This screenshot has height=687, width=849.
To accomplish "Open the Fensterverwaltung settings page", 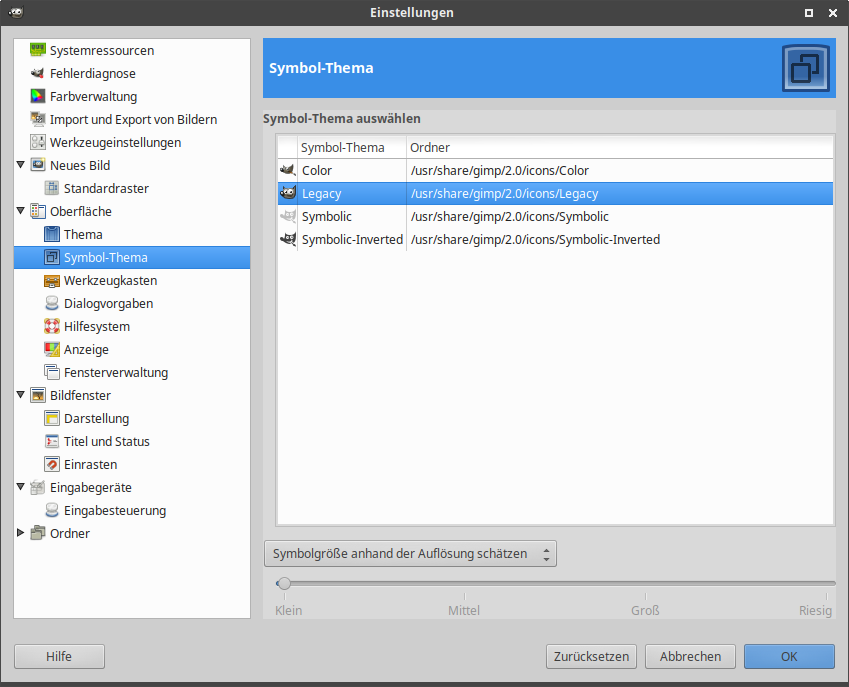I will point(116,372).
